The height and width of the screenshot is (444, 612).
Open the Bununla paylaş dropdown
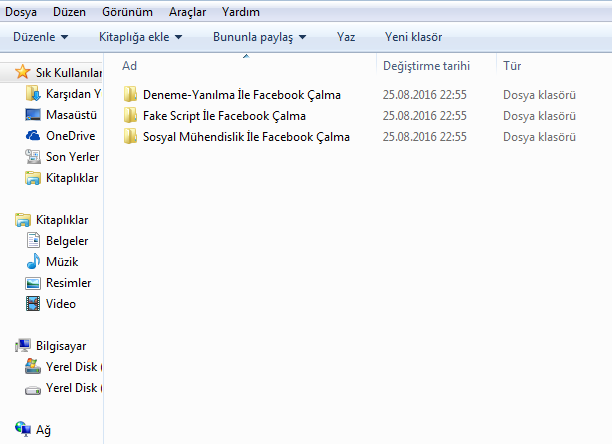[259, 37]
